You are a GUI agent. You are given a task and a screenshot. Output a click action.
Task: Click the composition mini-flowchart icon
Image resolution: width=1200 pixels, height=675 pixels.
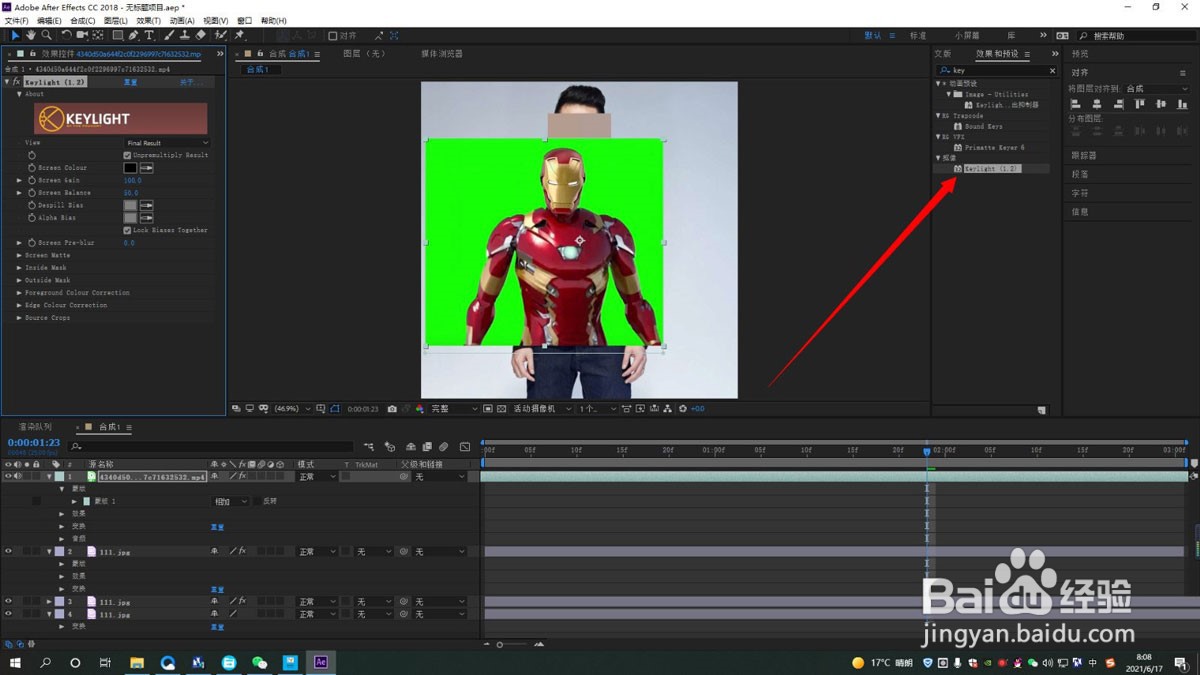(x=369, y=447)
